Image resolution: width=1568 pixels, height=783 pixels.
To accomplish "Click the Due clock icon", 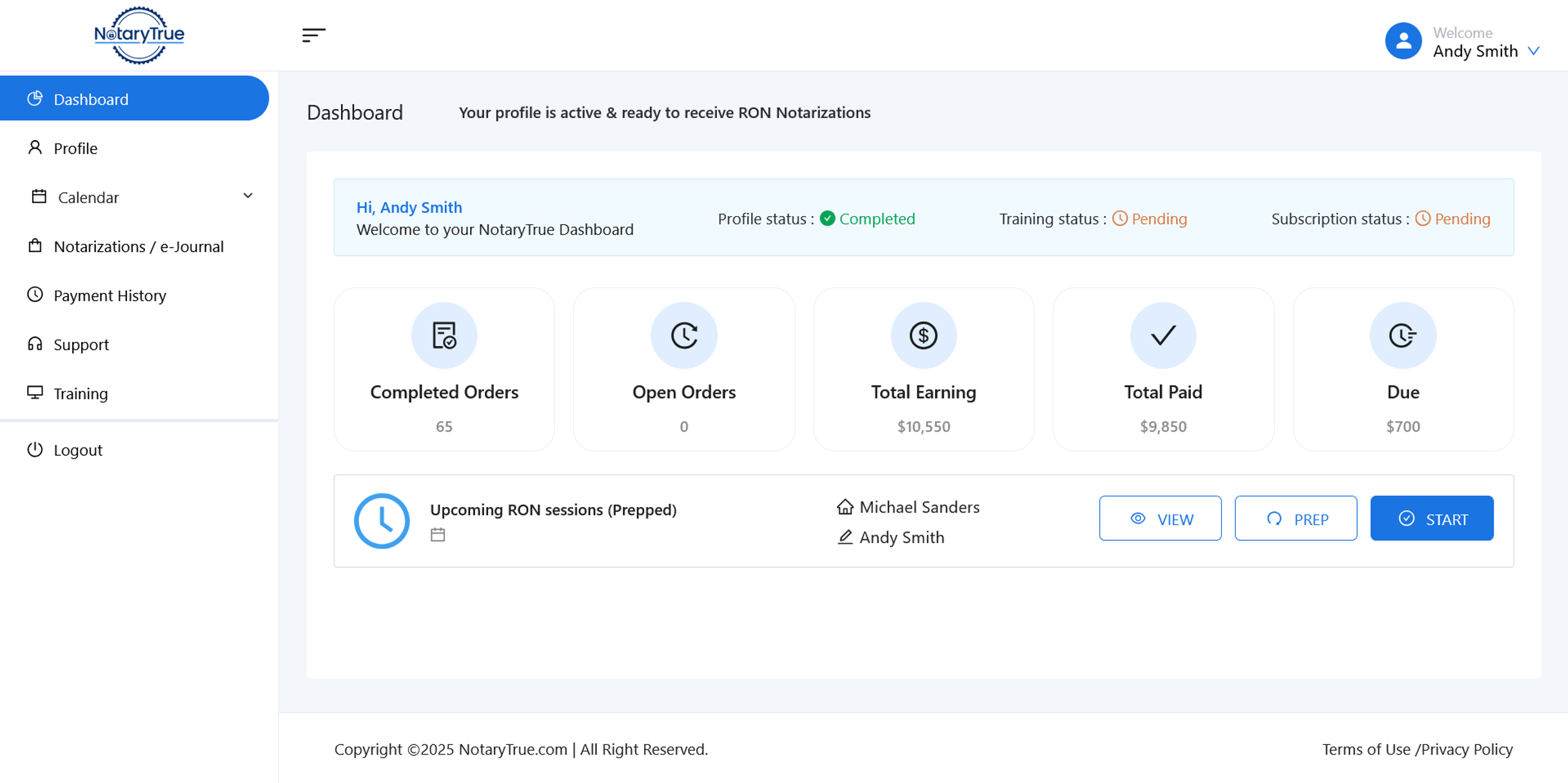I will coord(1403,335).
